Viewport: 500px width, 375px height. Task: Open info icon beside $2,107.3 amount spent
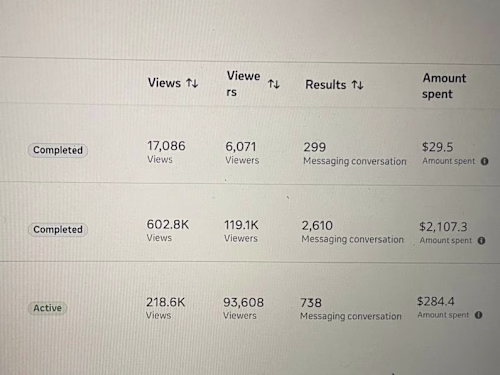click(x=481, y=240)
